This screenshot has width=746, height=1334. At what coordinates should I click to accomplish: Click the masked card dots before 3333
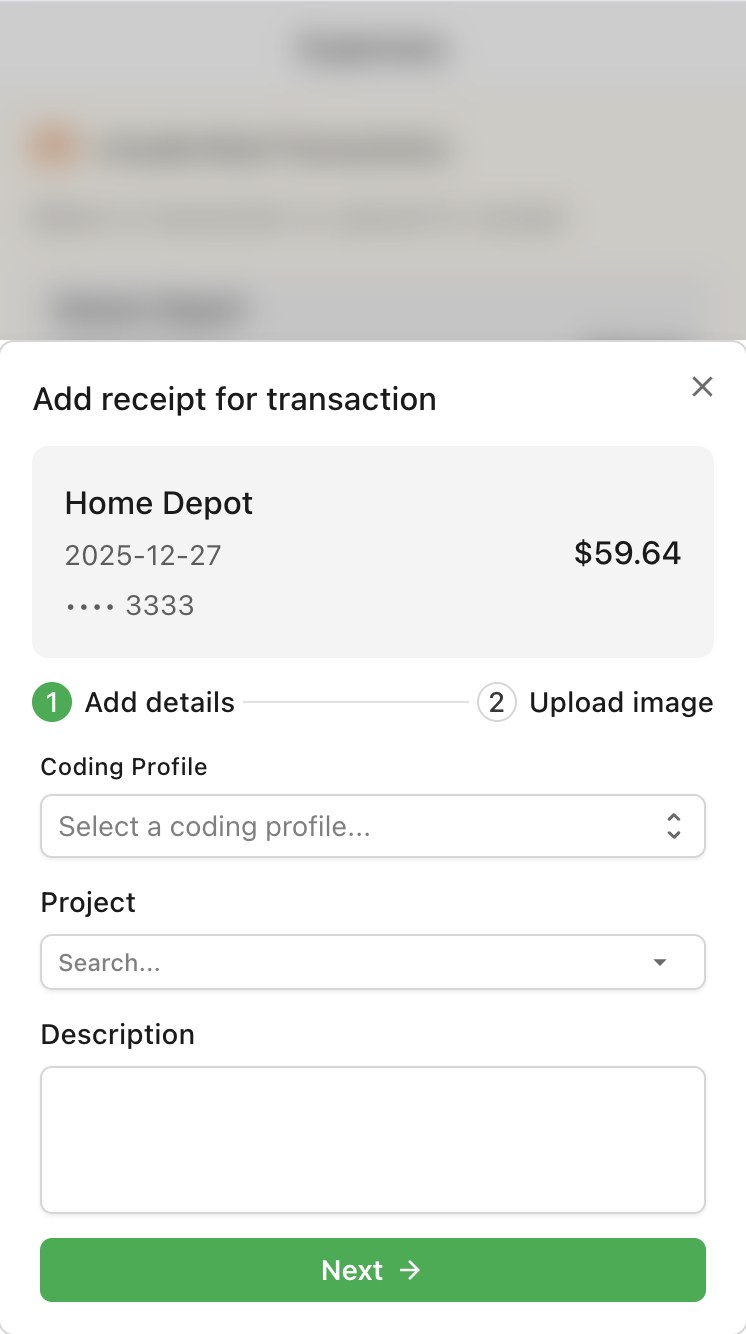click(90, 606)
